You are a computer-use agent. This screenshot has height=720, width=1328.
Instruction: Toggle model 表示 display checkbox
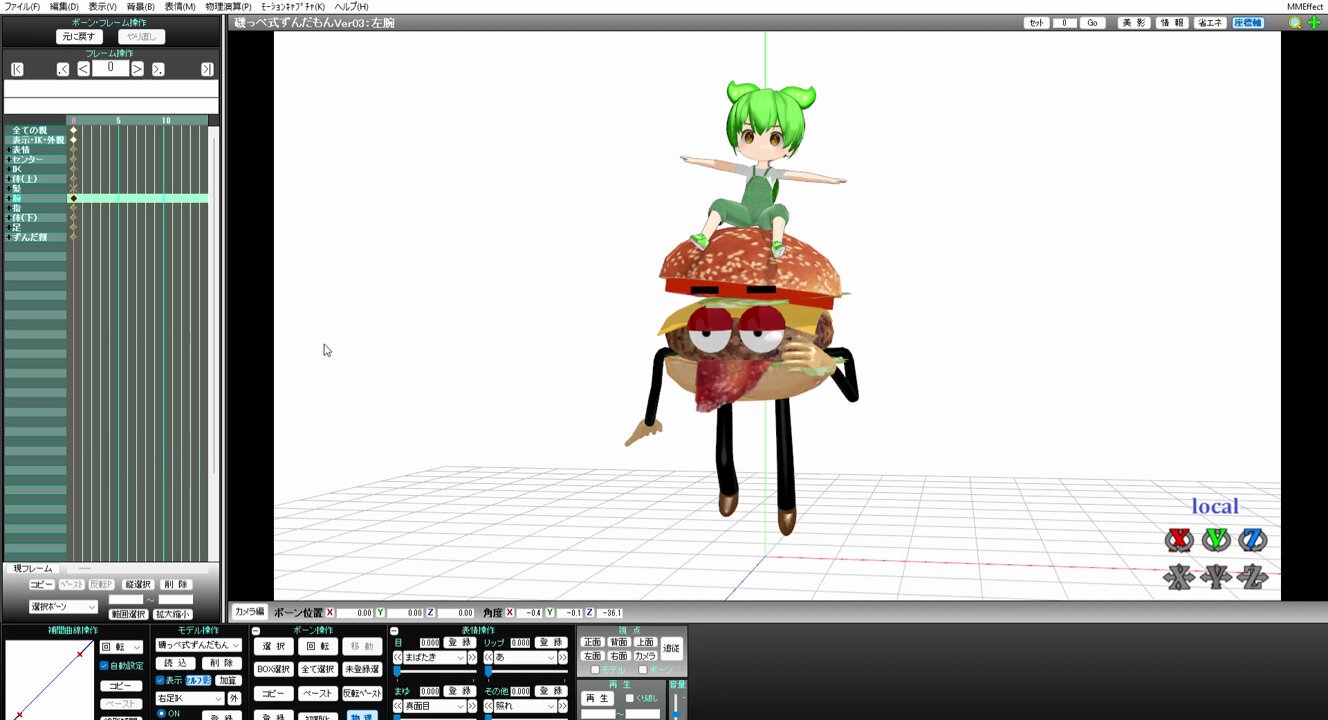coord(160,680)
